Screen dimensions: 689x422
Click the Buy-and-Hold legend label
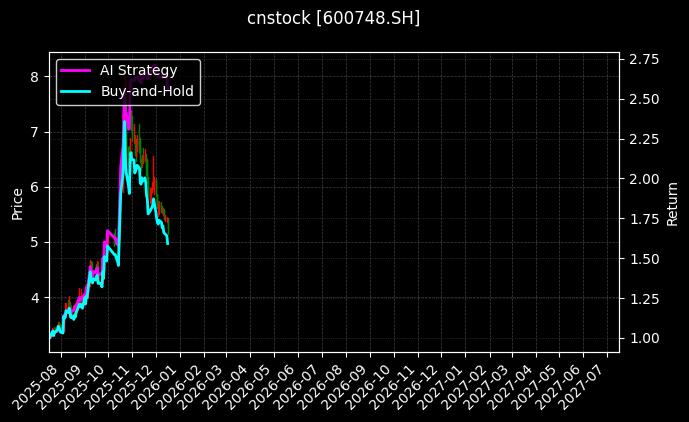coord(147,90)
